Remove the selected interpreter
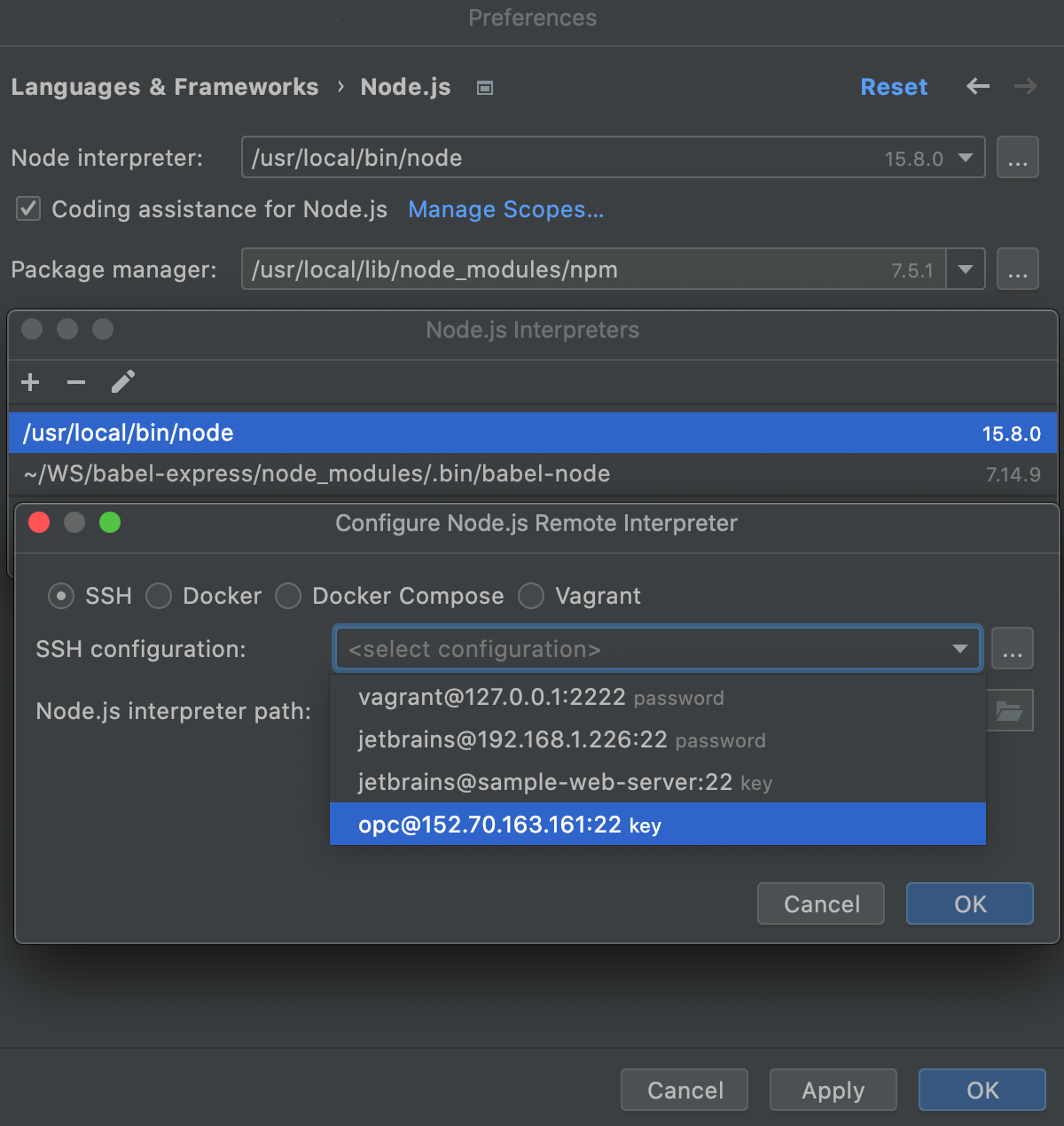The width and height of the screenshot is (1064, 1126). 76,382
